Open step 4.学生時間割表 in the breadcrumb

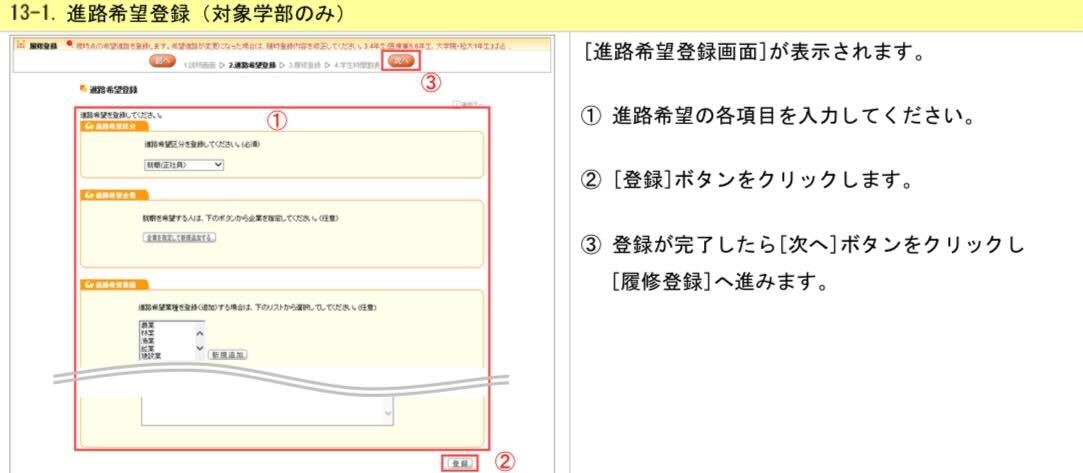pos(358,62)
